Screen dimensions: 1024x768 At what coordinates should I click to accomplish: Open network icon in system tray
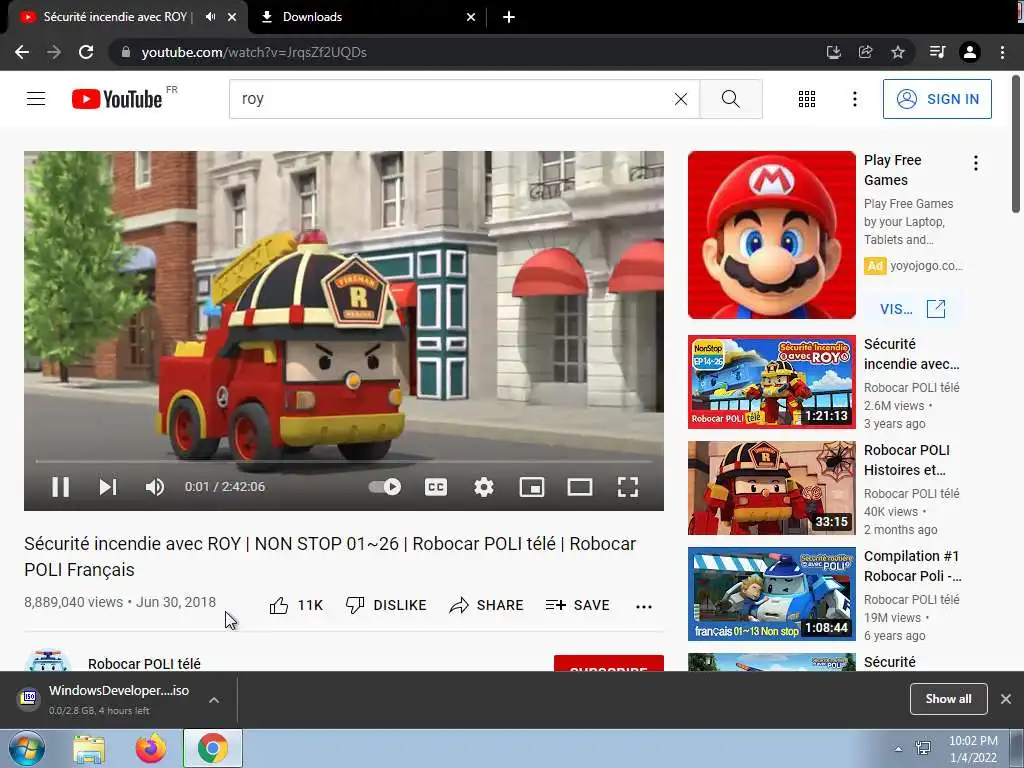coord(923,748)
